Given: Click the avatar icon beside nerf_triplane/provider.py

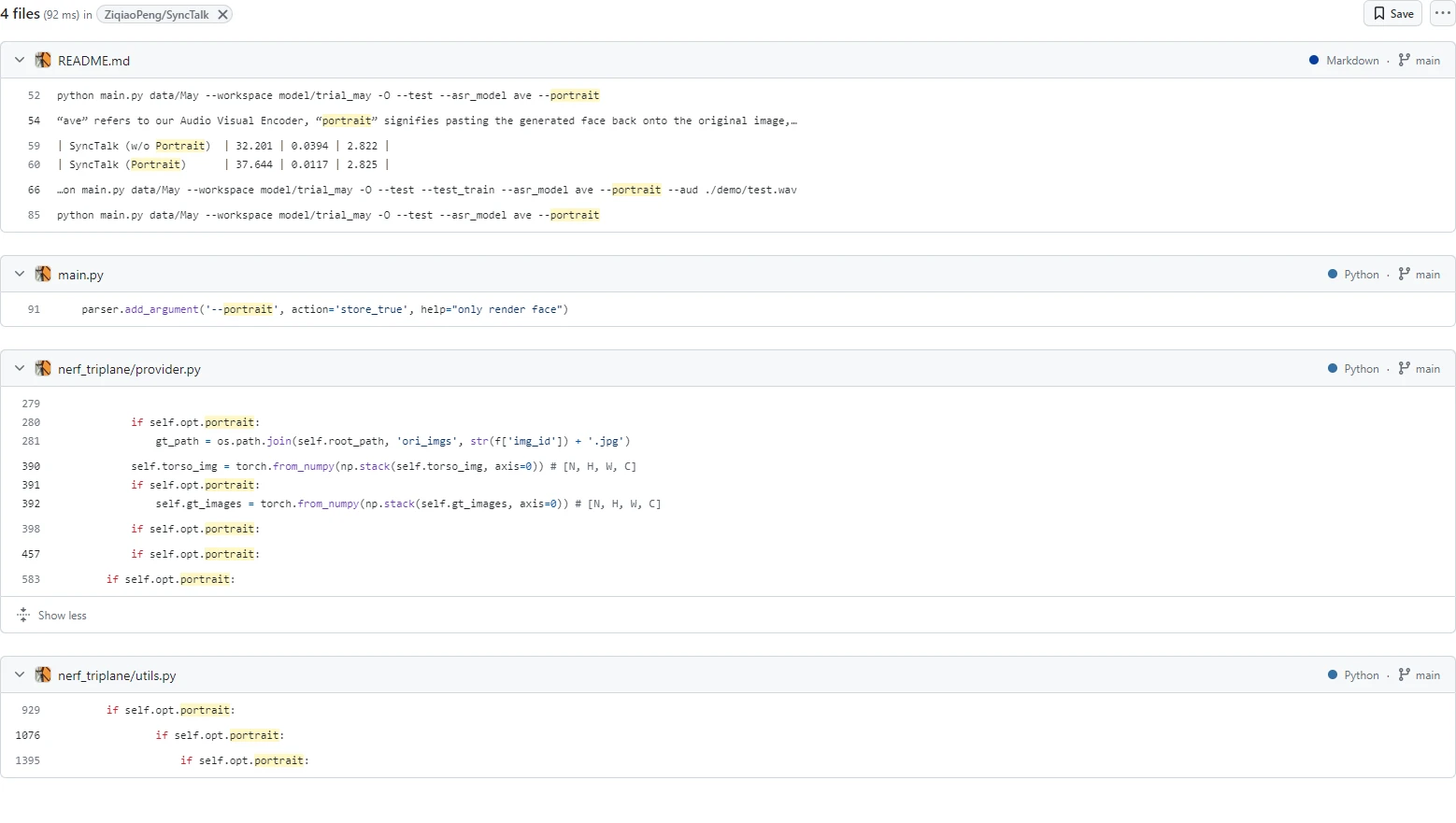Looking at the screenshot, I should tap(43, 369).
